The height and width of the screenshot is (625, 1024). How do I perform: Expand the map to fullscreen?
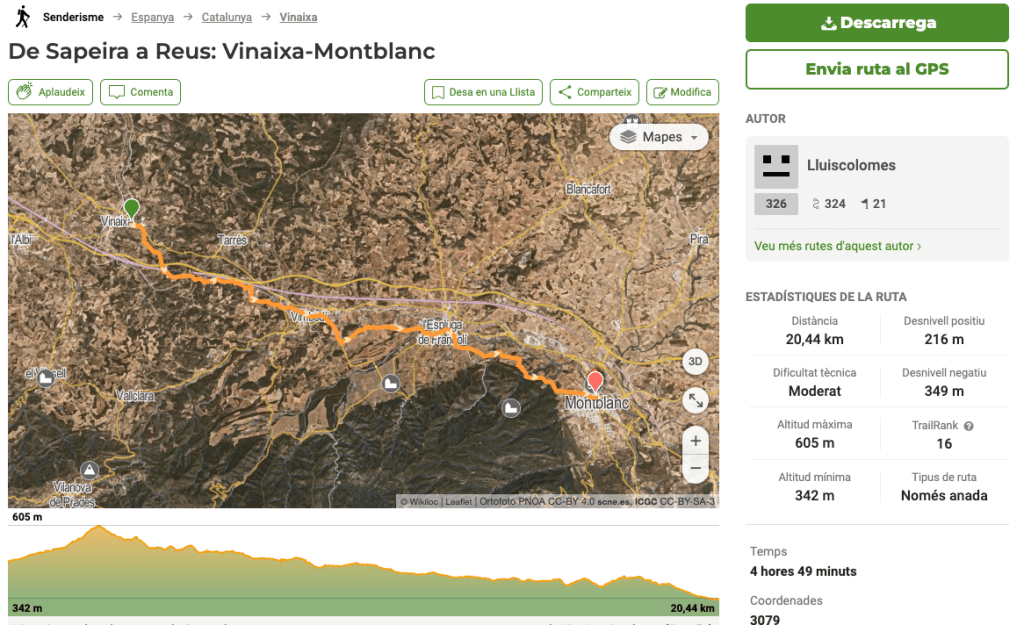(695, 401)
